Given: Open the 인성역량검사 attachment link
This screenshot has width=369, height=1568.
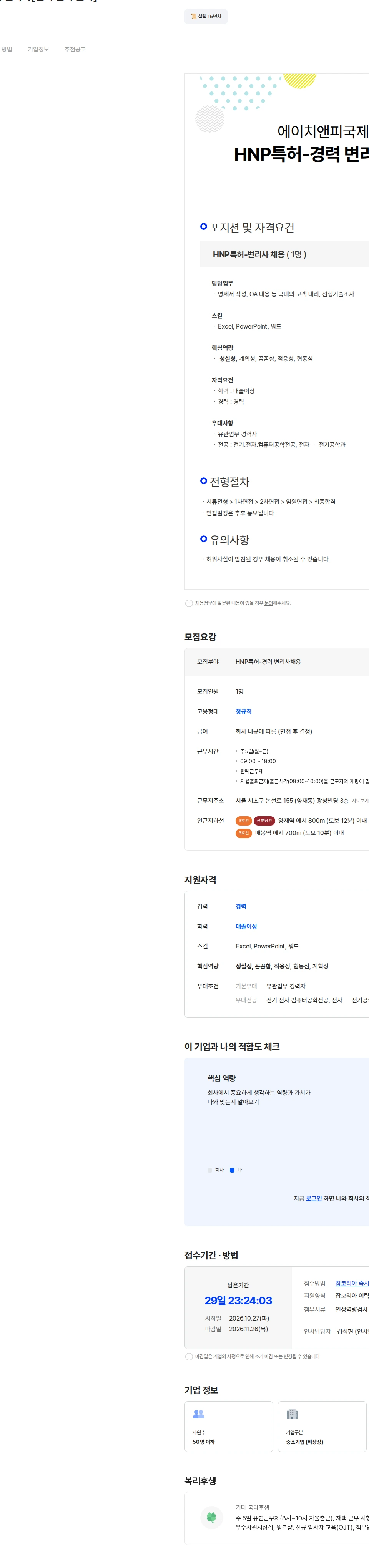Looking at the screenshot, I should (x=351, y=1309).
